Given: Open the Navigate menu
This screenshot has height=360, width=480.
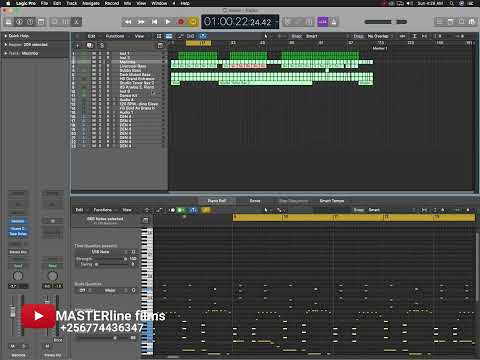Looking at the screenshot, I should pyautogui.click(x=91, y=3).
